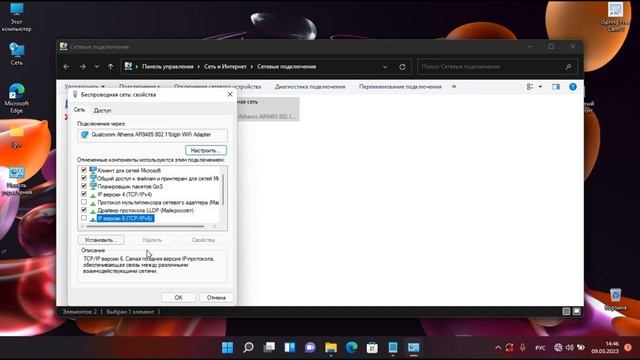Open Task View on taskbar
Screen dimensions: 640x360
point(269,347)
